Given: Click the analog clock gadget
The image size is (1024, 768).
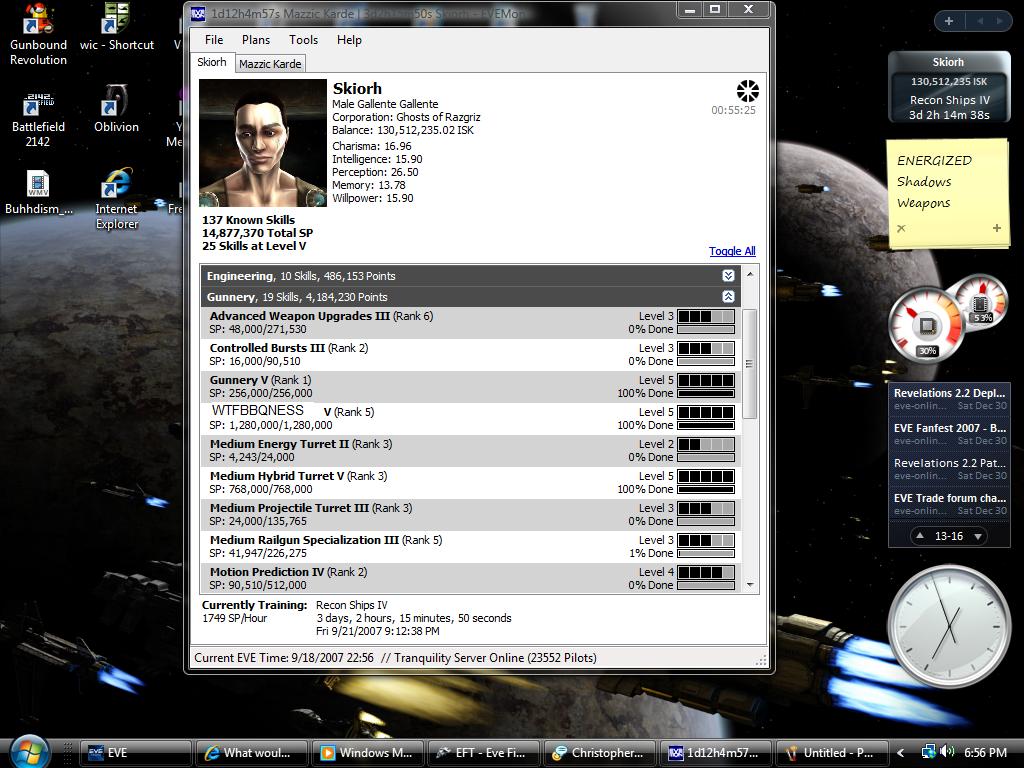Looking at the screenshot, I should click(x=949, y=626).
